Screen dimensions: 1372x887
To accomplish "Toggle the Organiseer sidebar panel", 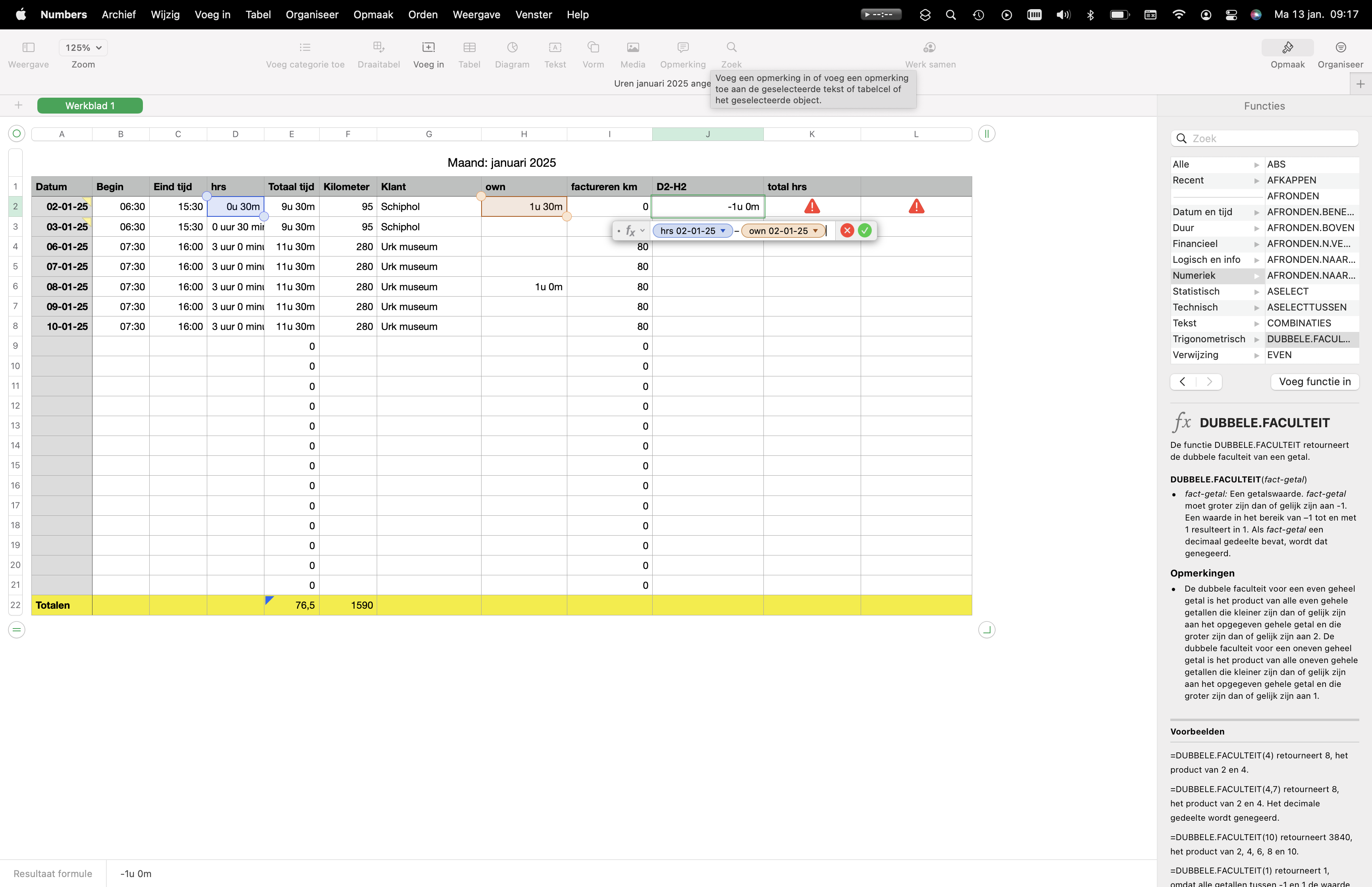I will [1340, 48].
